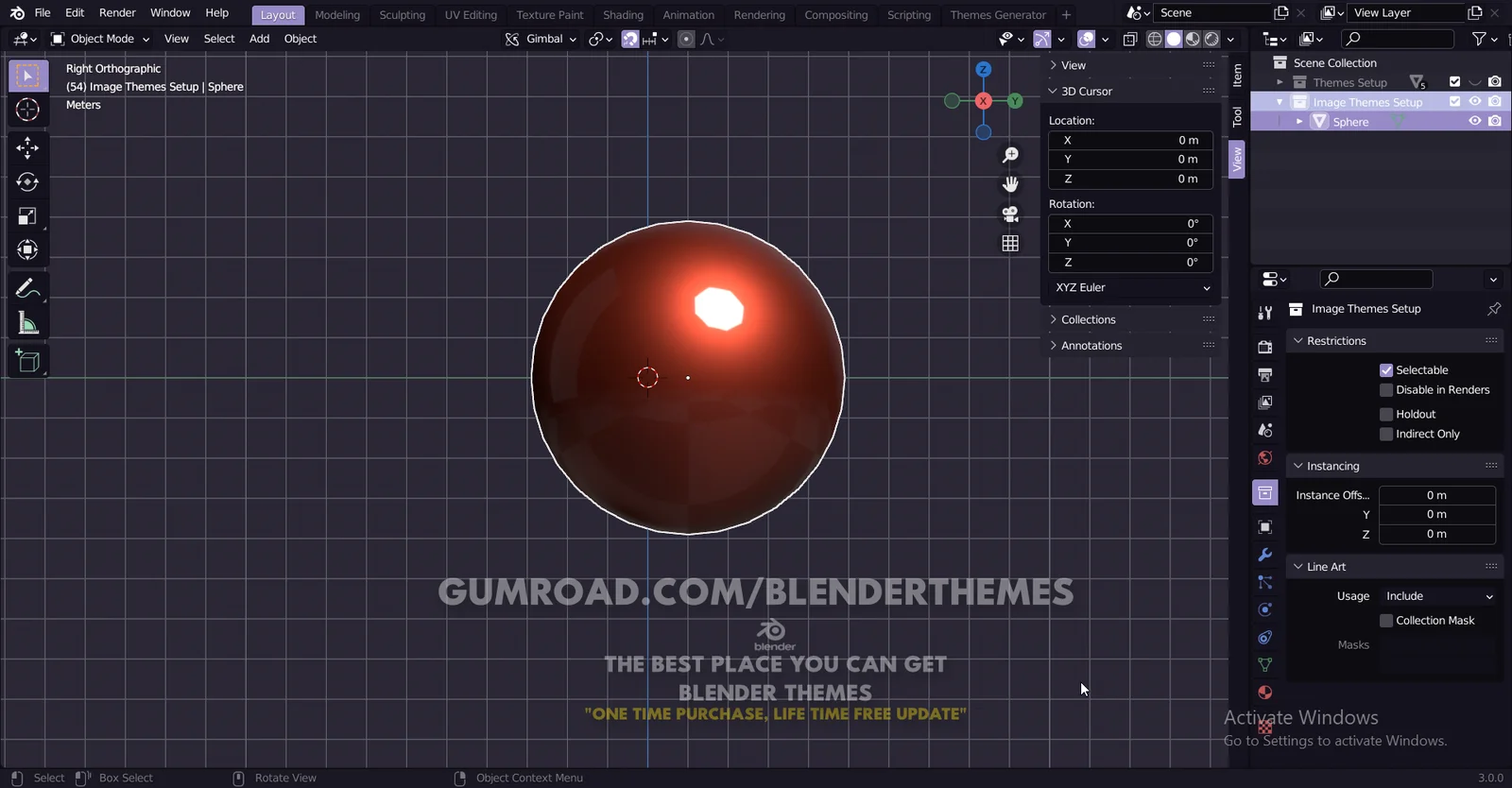The width and height of the screenshot is (1512, 788).
Task: Select the Select Box tool
Action: pyautogui.click(x=27, y=76)
